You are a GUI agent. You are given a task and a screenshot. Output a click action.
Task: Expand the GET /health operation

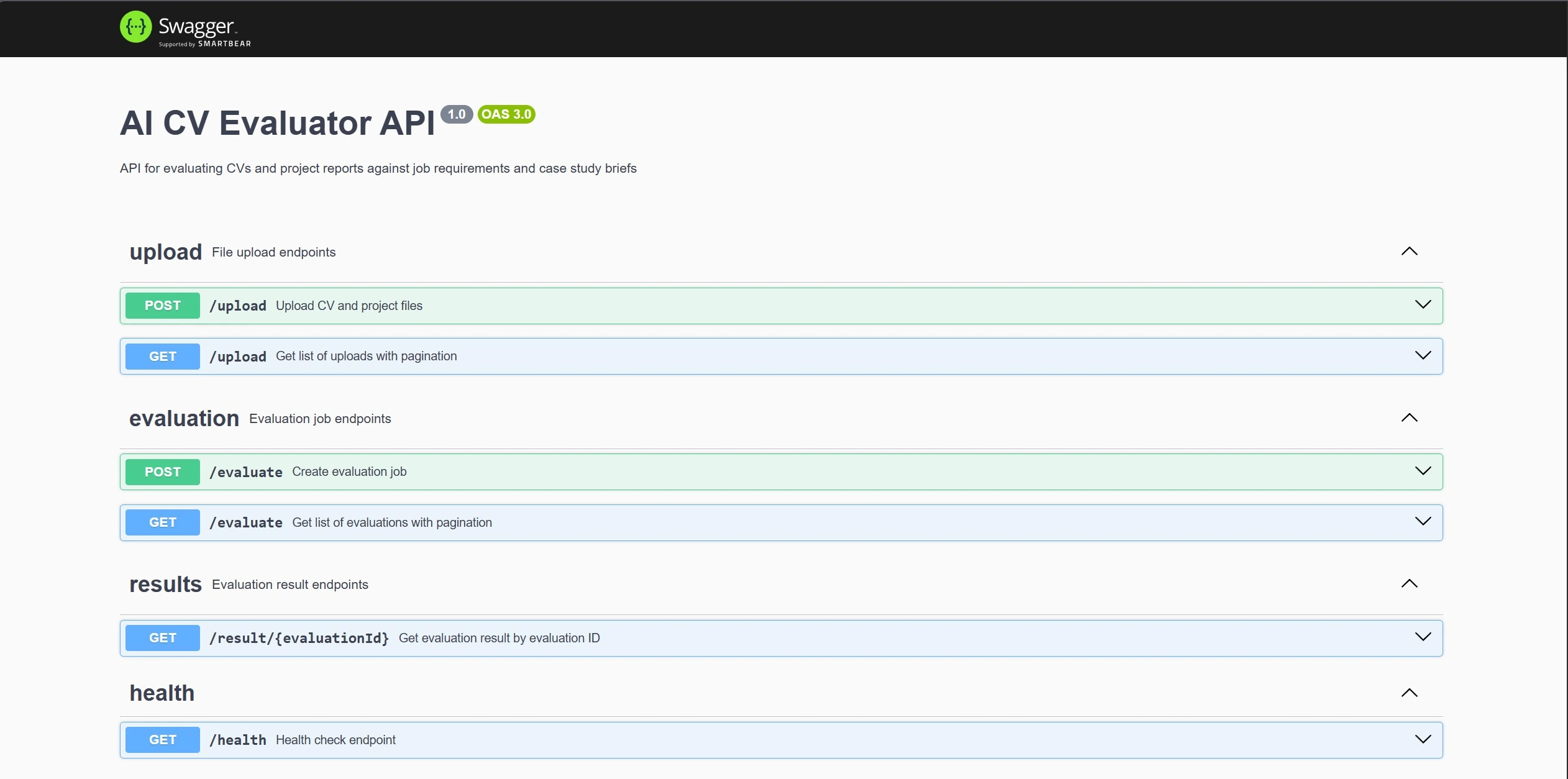point(1423,739)
